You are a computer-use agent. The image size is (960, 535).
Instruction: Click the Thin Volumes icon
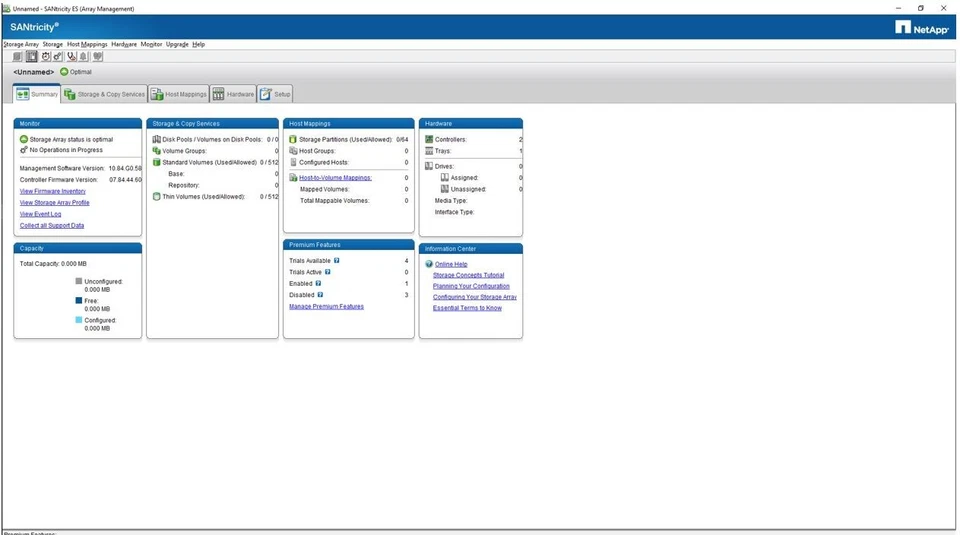tap(157, 196)
